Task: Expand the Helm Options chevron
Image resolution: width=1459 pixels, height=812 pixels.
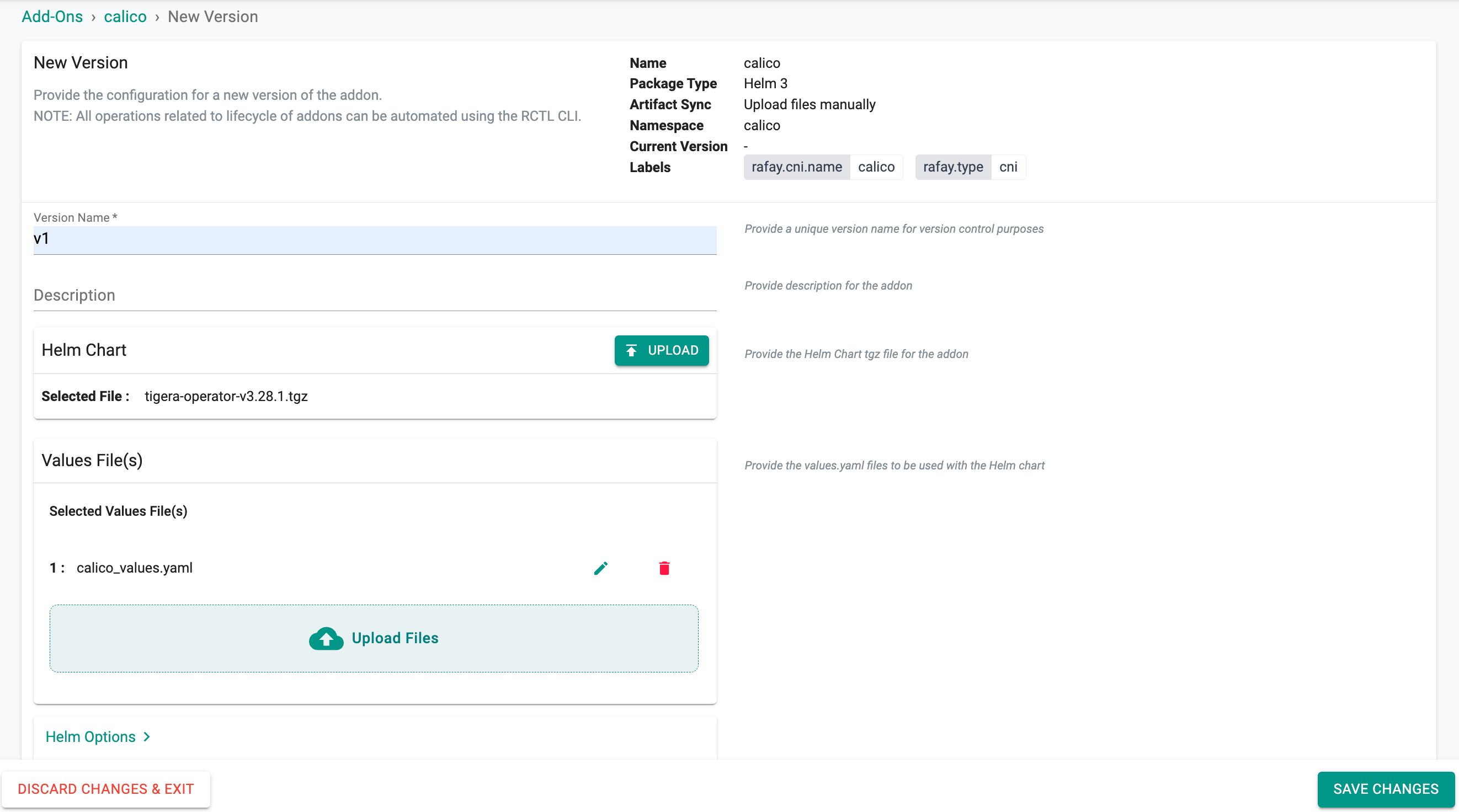Action: [x=147, y=736]
